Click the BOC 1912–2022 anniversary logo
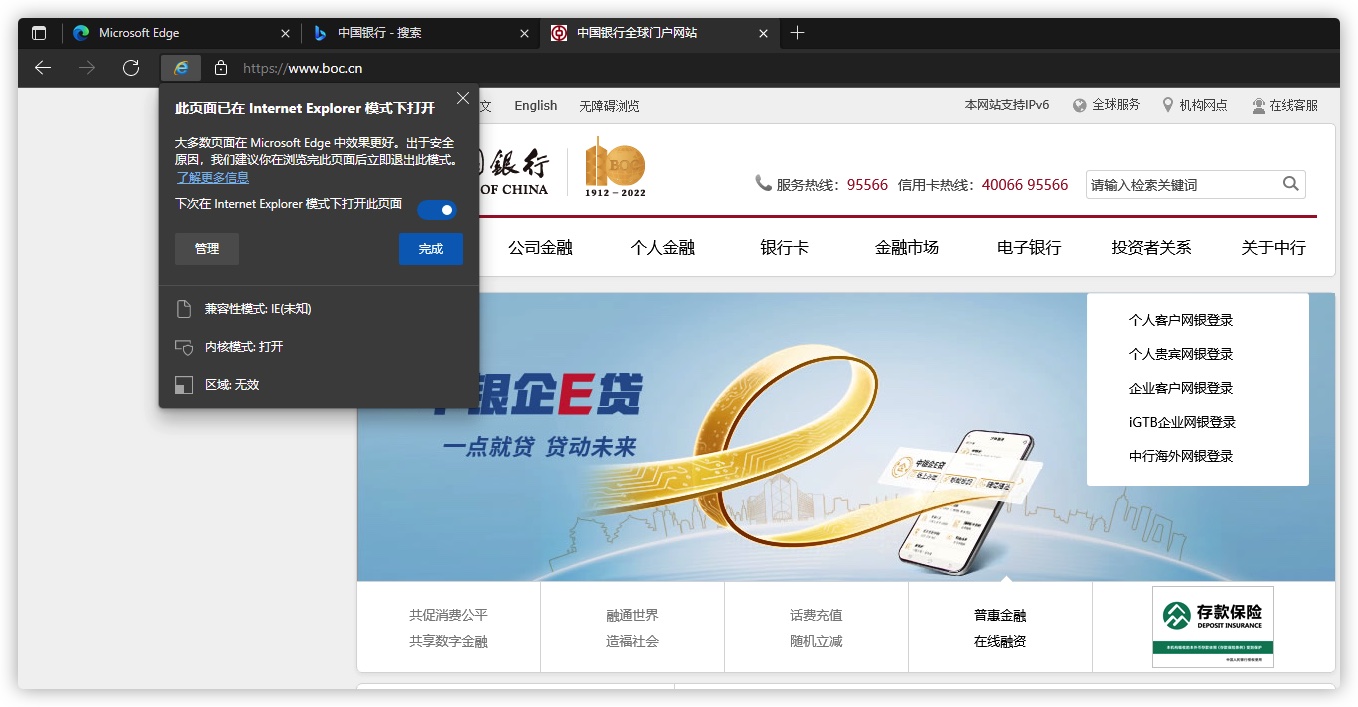The height and width of the screenshot is (707, 1358). [615, 166]
